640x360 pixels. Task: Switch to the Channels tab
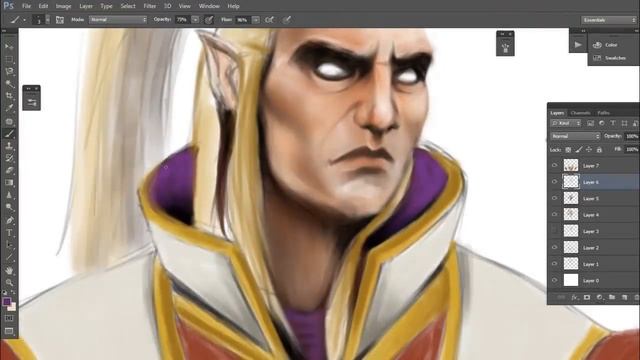pyautogui.click(x=580, y=113)
